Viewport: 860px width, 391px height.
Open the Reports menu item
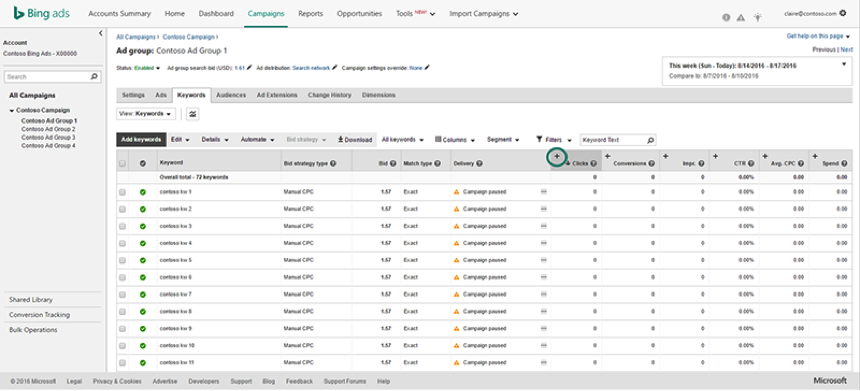[x=310, y=14]
